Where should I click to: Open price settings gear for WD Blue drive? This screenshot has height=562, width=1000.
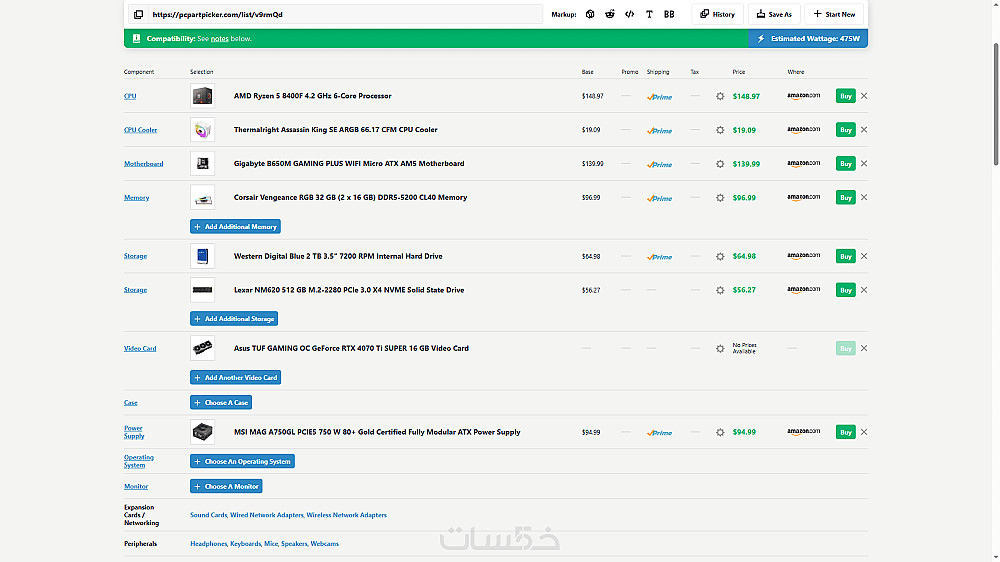[720, 256]
